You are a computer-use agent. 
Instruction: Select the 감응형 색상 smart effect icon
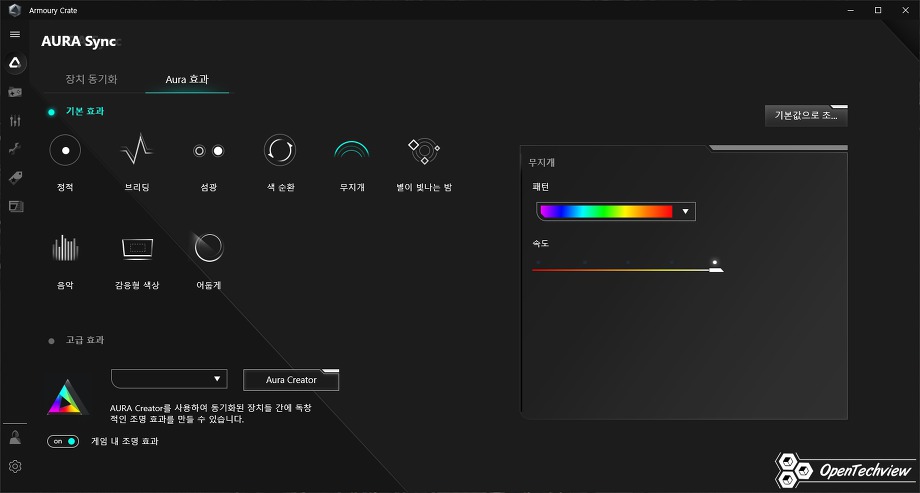pyautogui.click(x=137, y=248)
